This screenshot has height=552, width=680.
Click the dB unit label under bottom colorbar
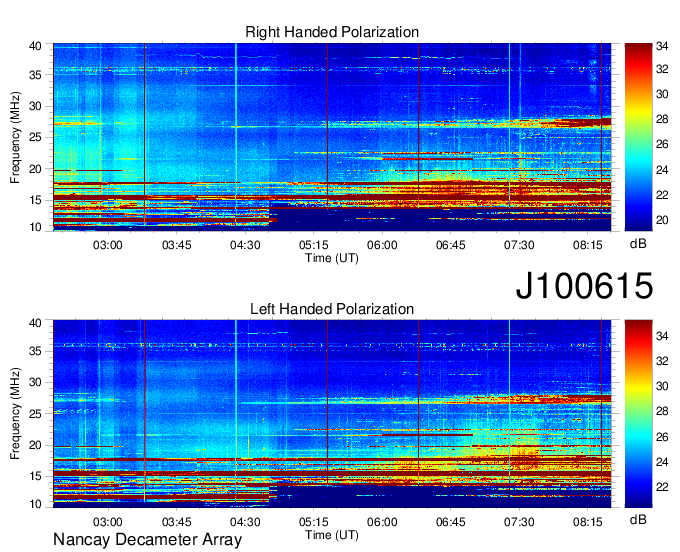(x=638, y=519)
